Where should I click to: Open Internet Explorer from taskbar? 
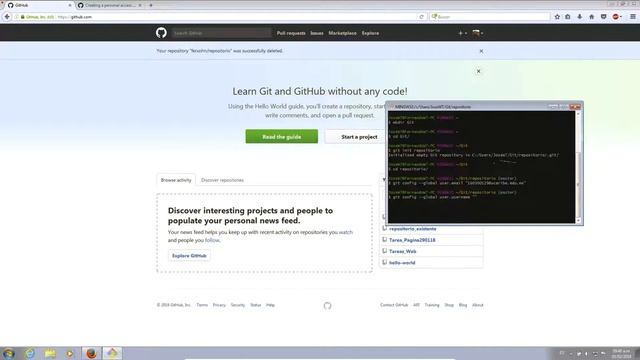pos(30,353)
